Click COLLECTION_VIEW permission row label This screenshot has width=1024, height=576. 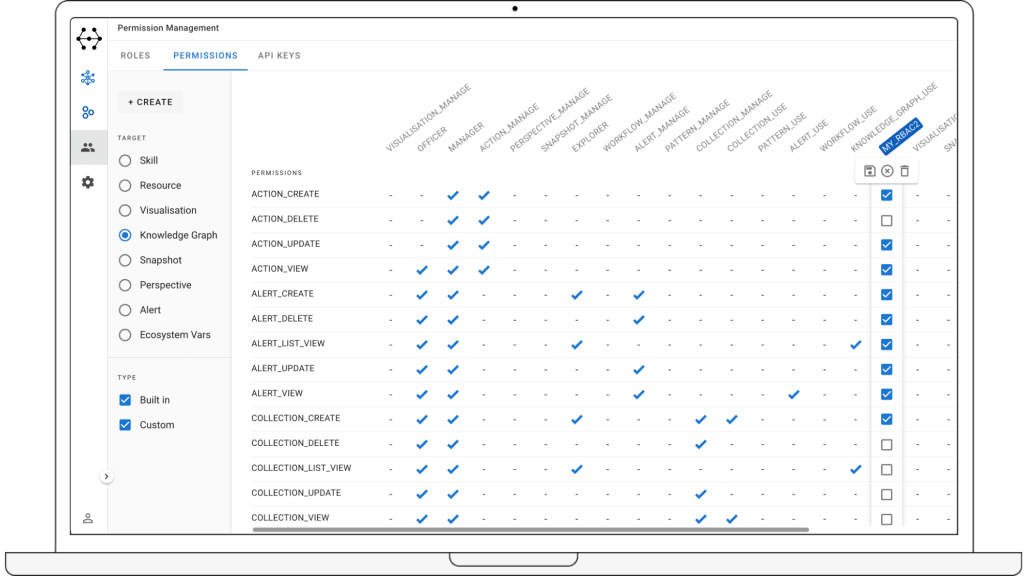coord(290,518)
